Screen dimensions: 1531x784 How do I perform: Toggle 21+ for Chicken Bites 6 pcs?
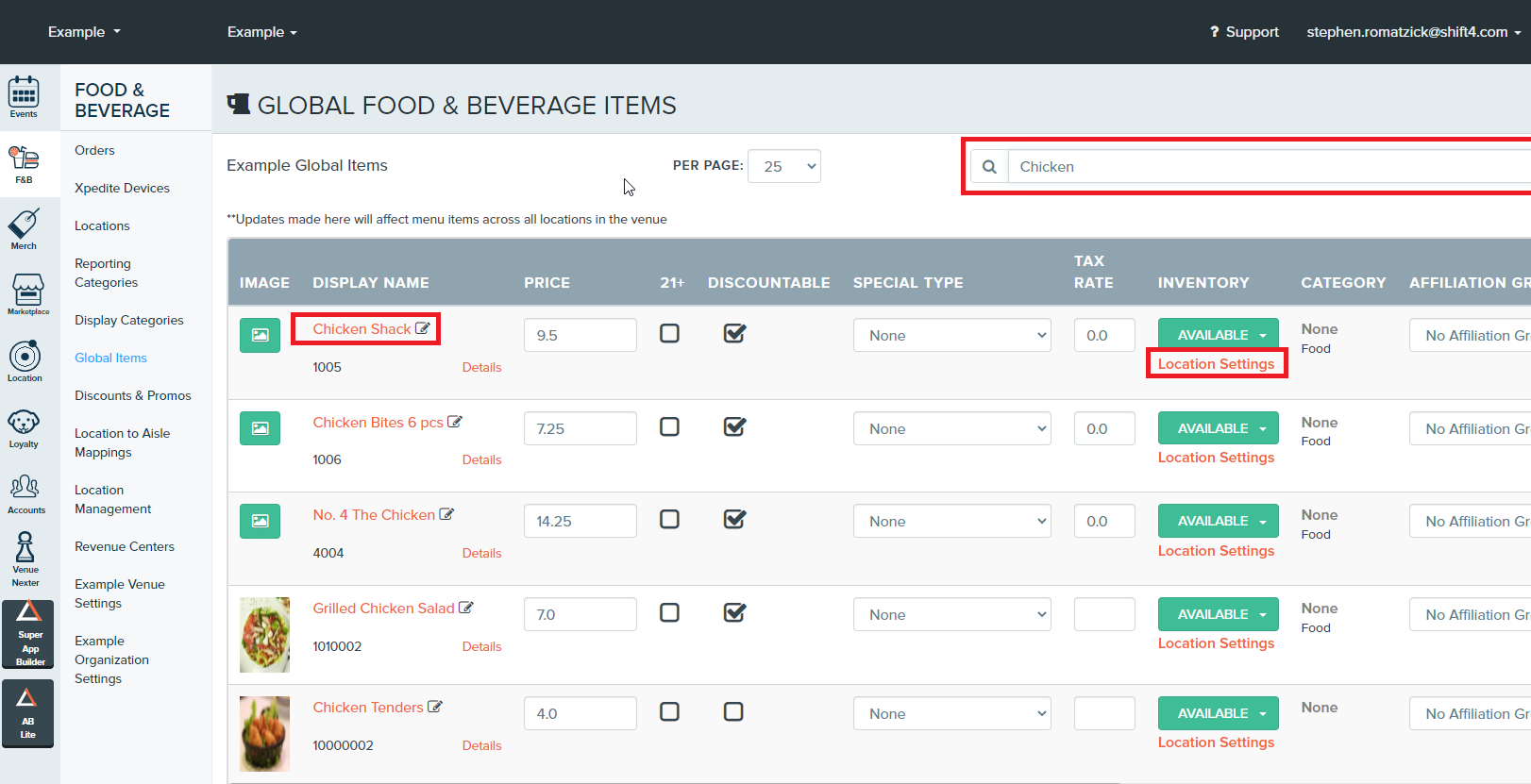(669, 426)
